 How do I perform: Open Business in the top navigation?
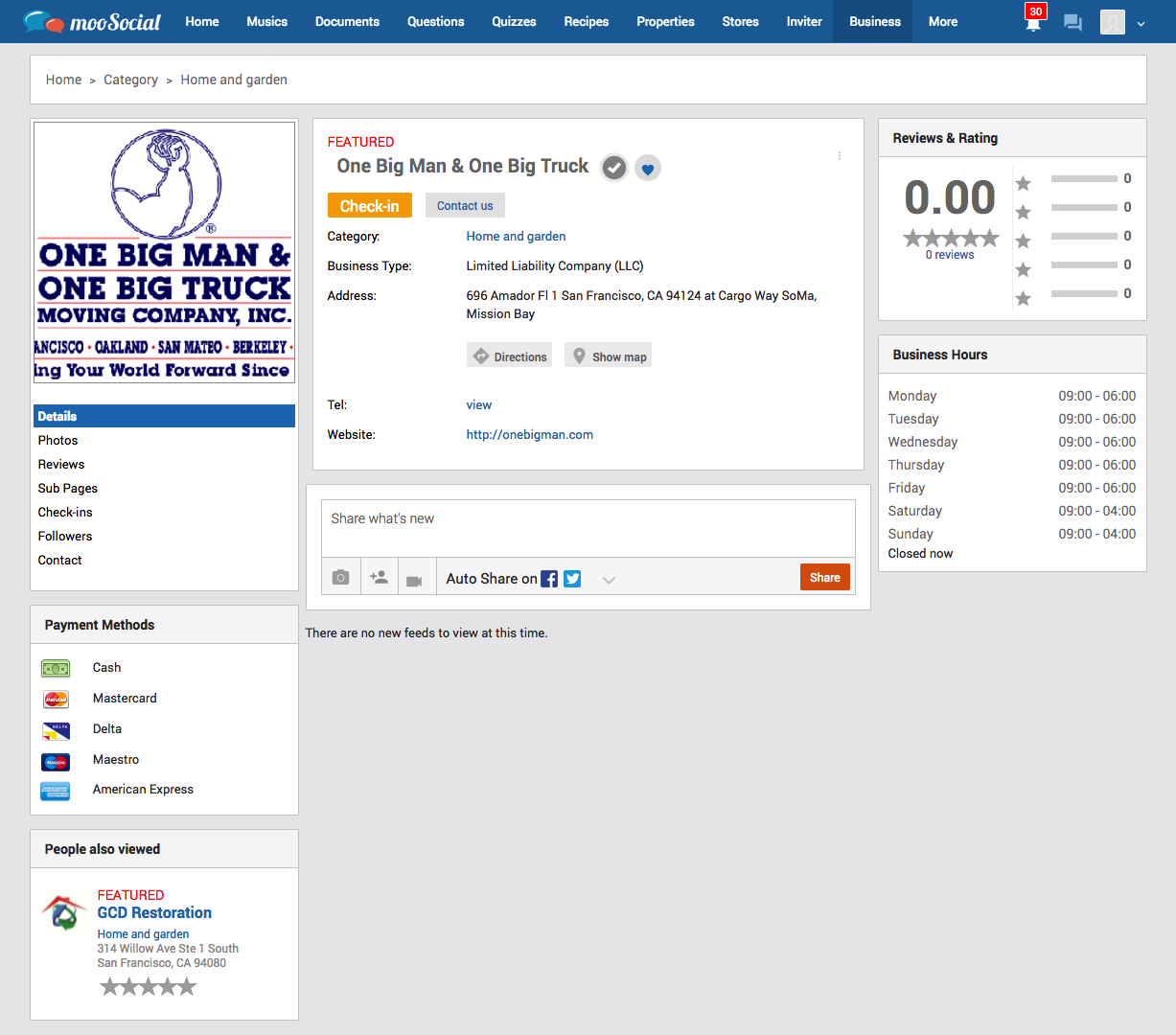click(875, 21)
